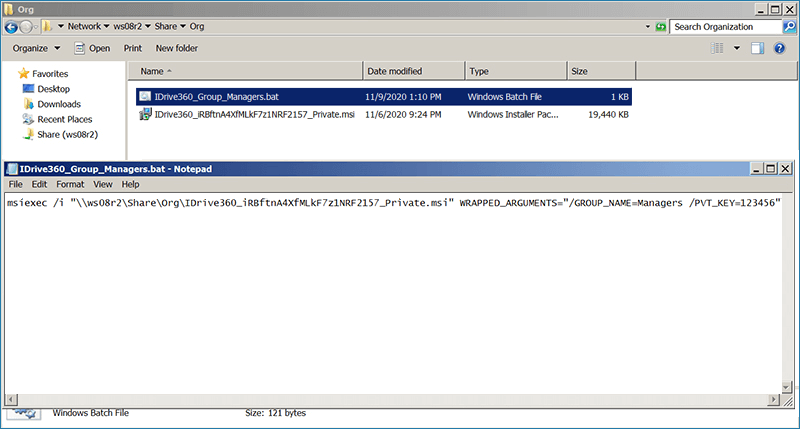Click the green refresh icon beside address bar
This screenshot has height=429, width=800.
click(x=661, y=27)
